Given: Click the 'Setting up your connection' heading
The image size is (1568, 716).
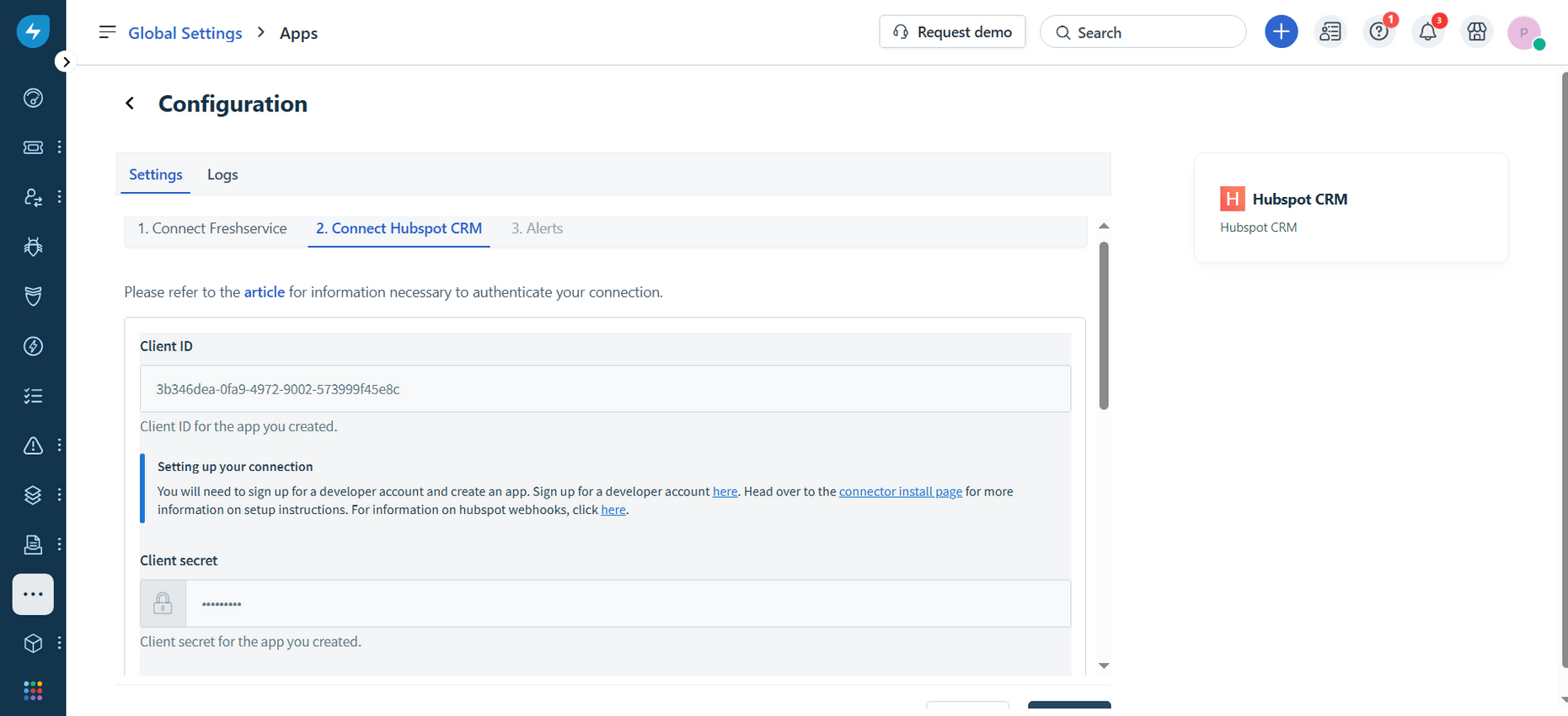Looking at the screenshot, I should coord(235,467).
